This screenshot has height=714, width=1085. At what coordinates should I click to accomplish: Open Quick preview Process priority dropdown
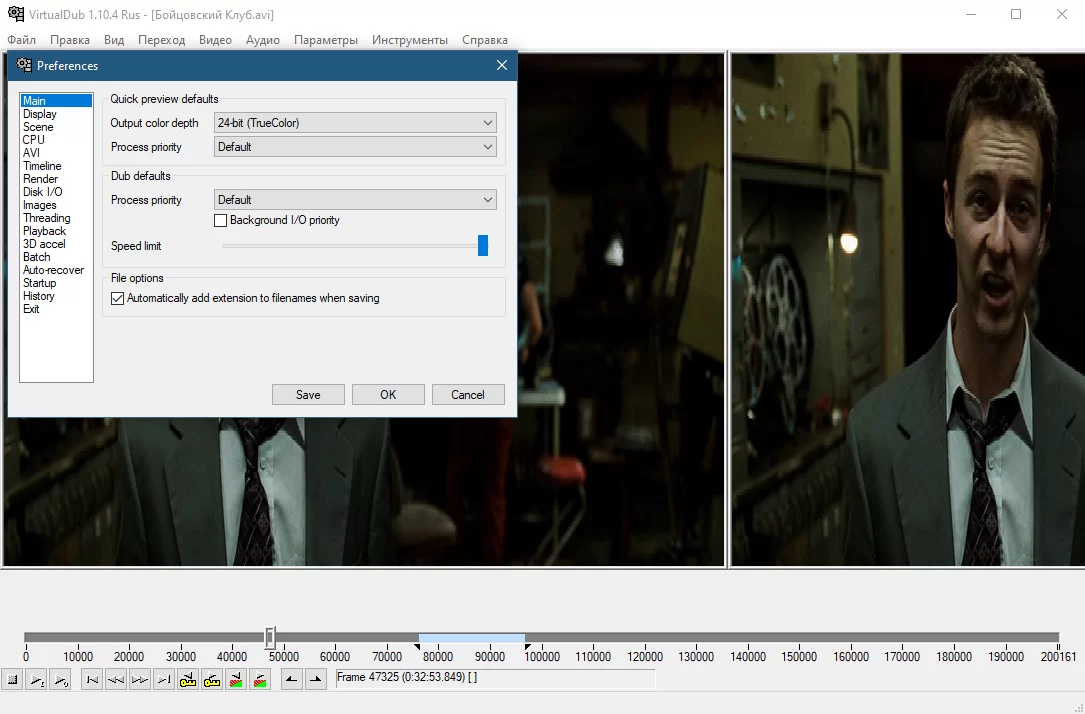(355, 147)
